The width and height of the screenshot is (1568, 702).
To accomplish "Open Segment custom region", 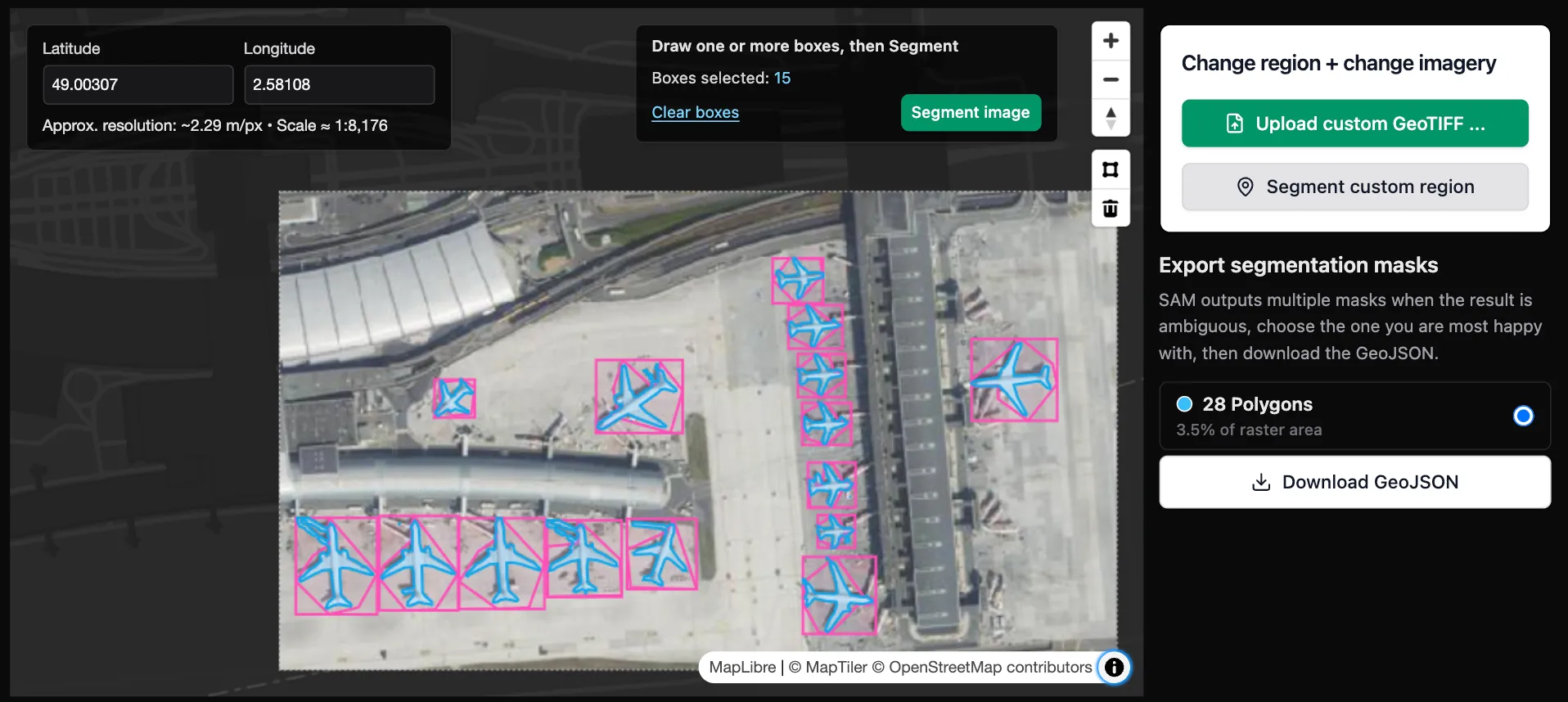I will (x=1354, y=187).
